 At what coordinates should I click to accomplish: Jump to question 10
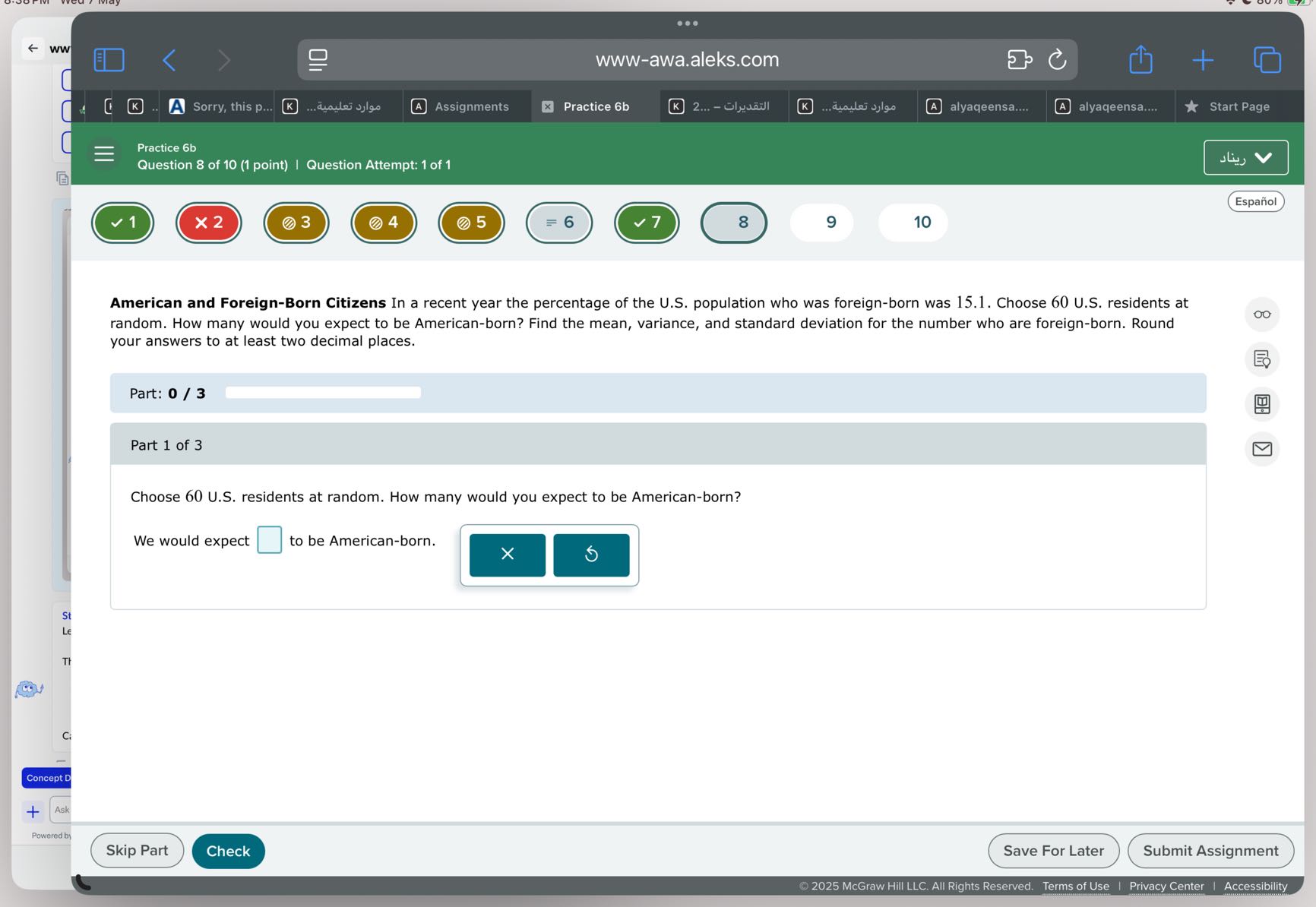pos(913,223)
